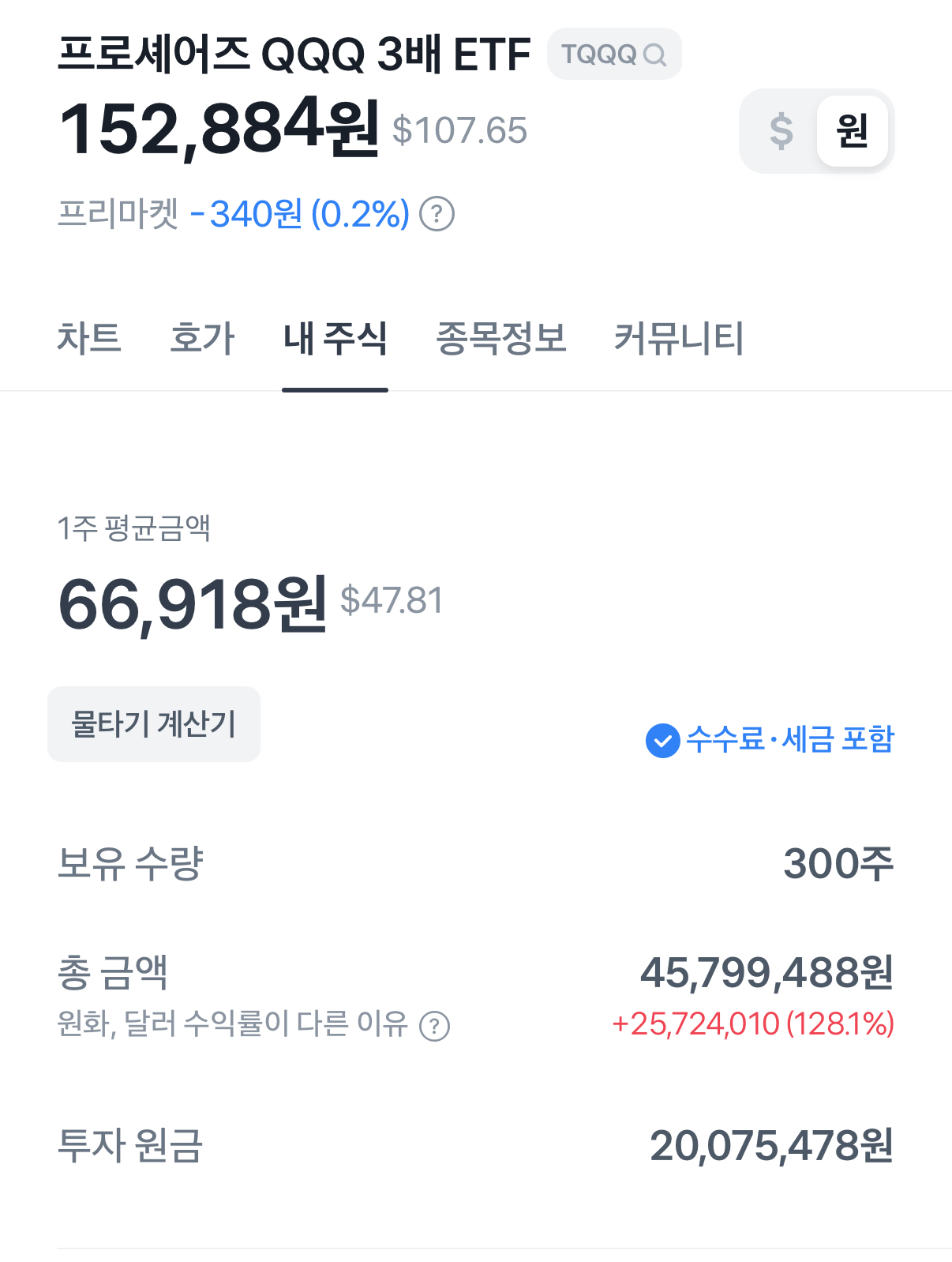Select the 내 주식 tab
The width and height of the screenshot is (952, 1262).
point(335,338)
